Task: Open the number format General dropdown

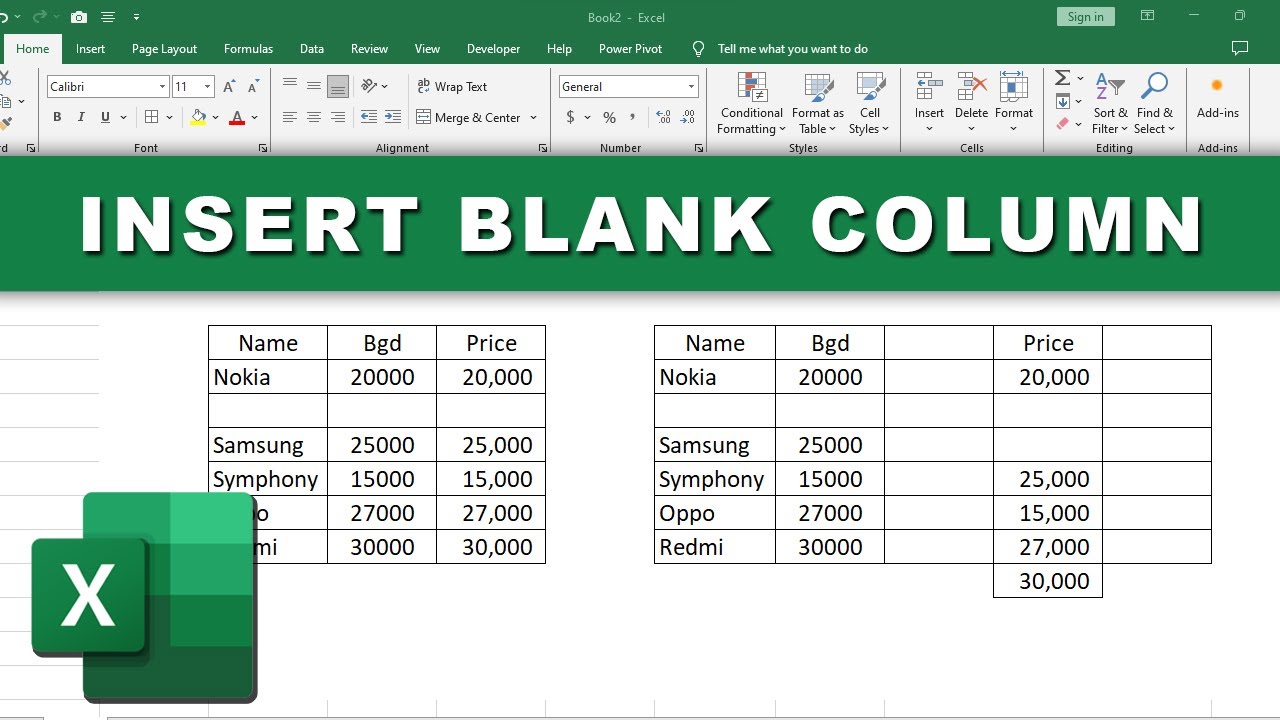Action: [x=691, y=87]
